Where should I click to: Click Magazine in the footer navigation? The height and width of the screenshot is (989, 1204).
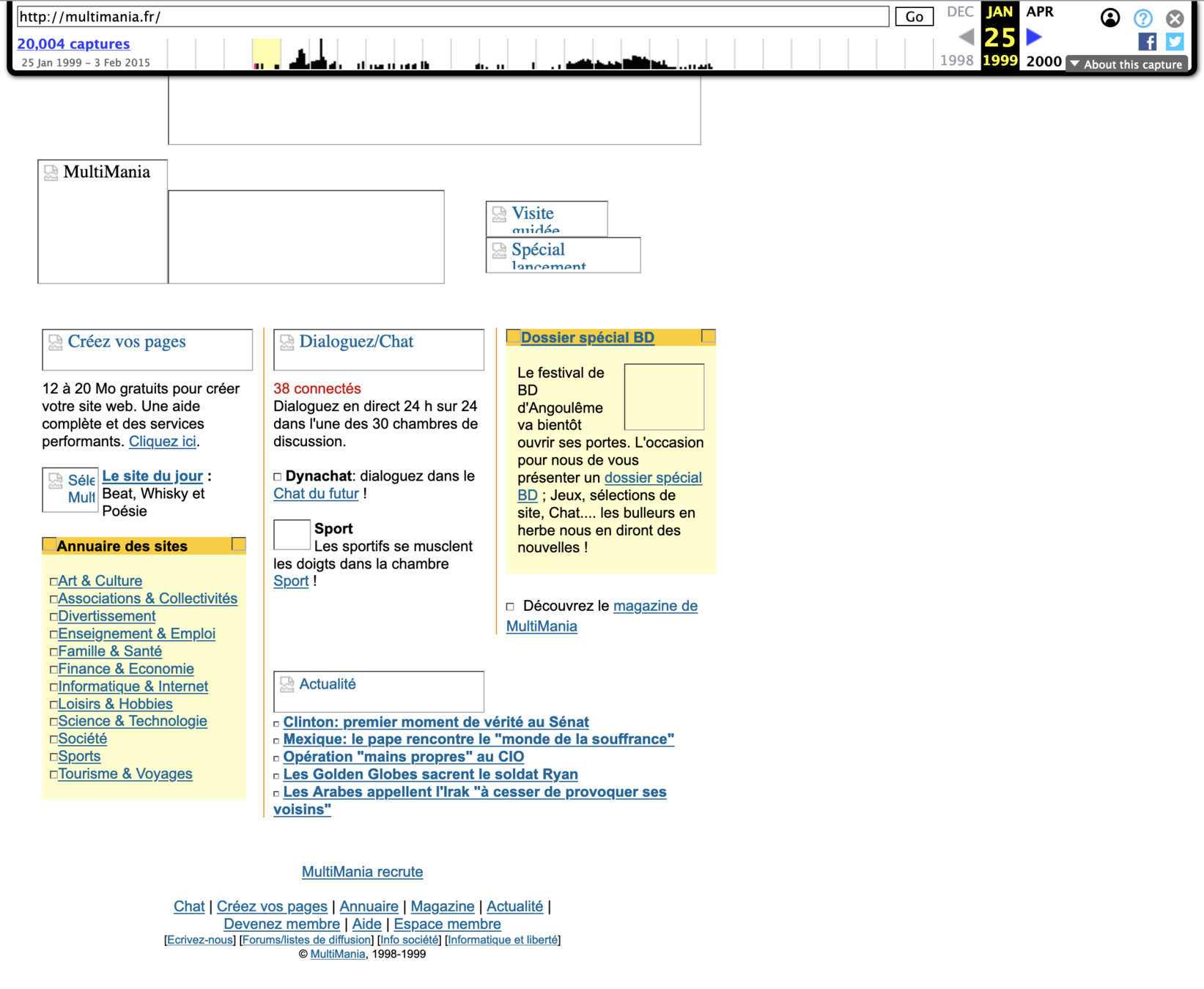coord(443,906)
